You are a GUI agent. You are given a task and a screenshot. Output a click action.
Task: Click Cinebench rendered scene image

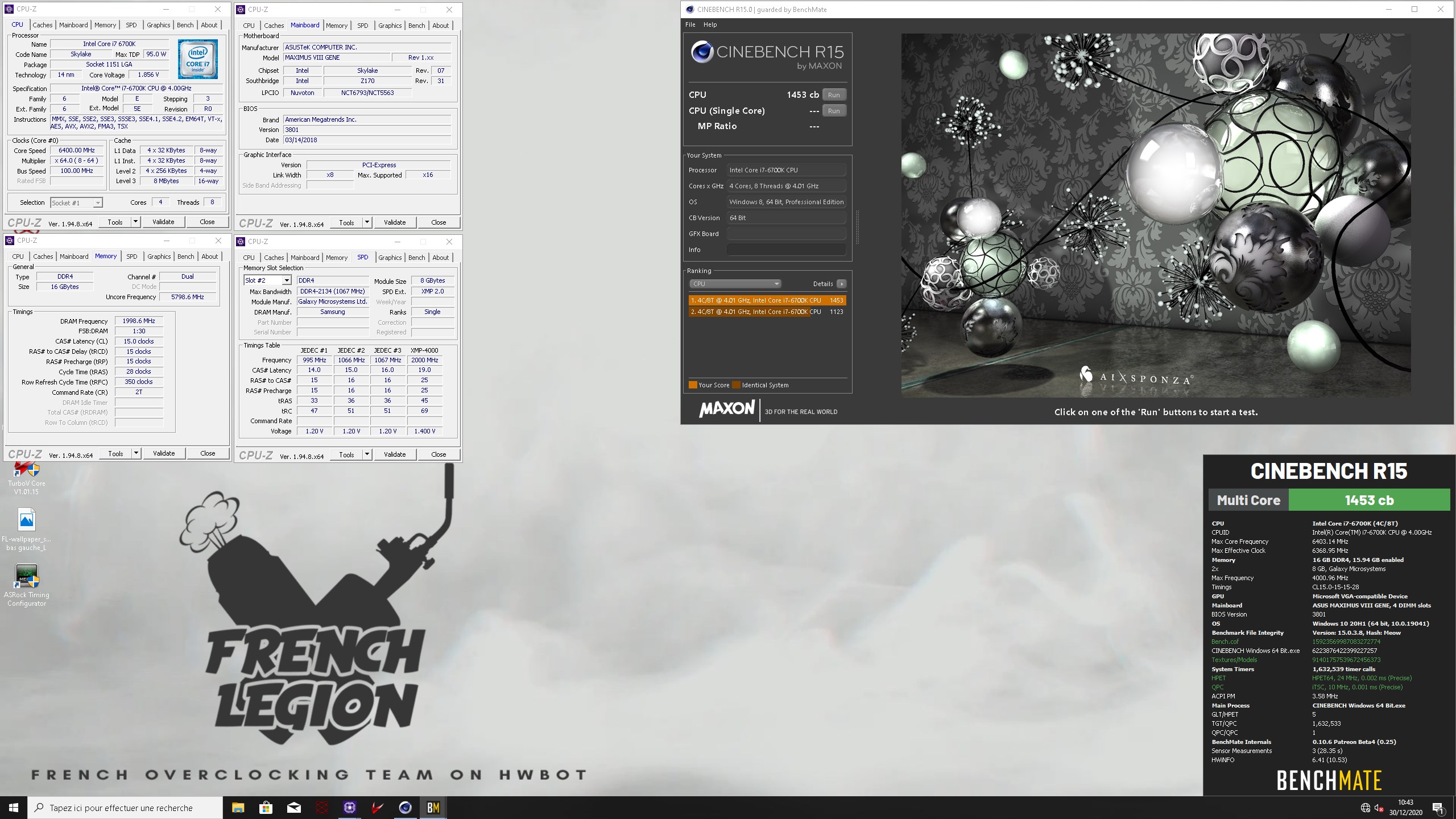(x=1156, y=215)
